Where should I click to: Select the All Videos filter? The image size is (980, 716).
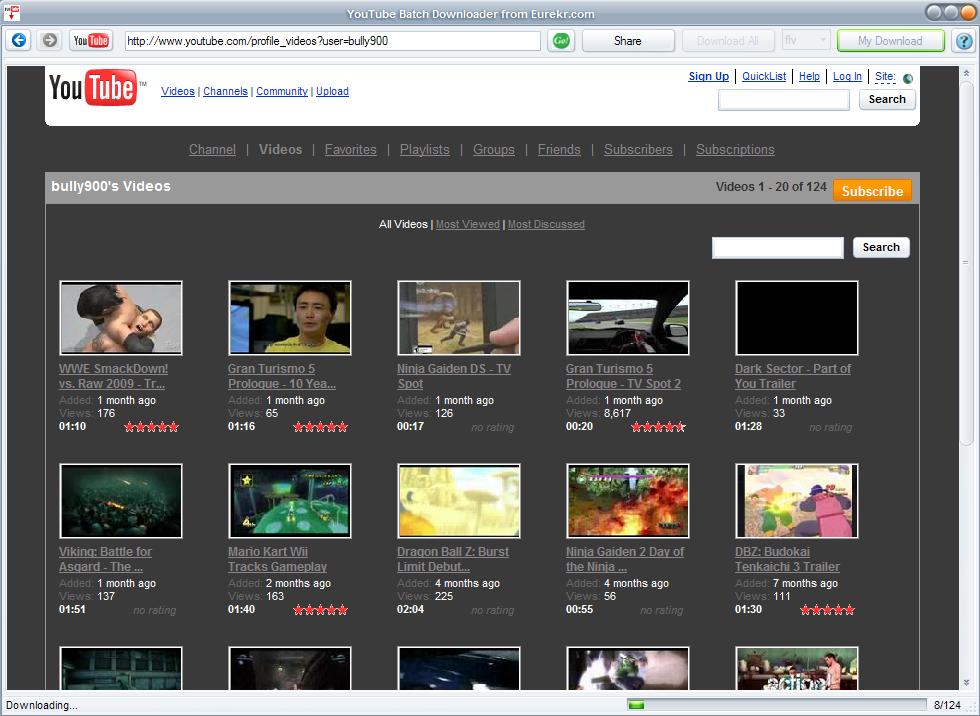[x=403, y=224]
